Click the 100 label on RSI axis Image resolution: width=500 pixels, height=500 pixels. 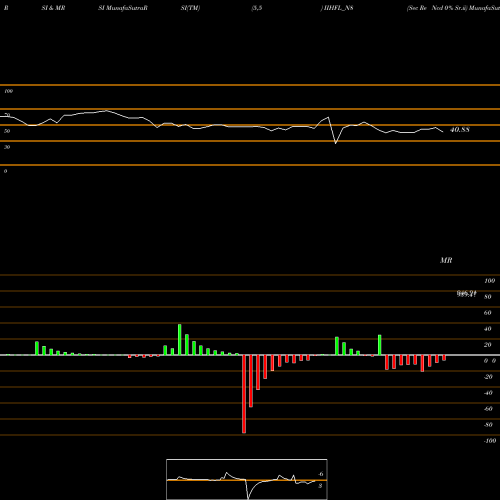[x=8, y=91]
